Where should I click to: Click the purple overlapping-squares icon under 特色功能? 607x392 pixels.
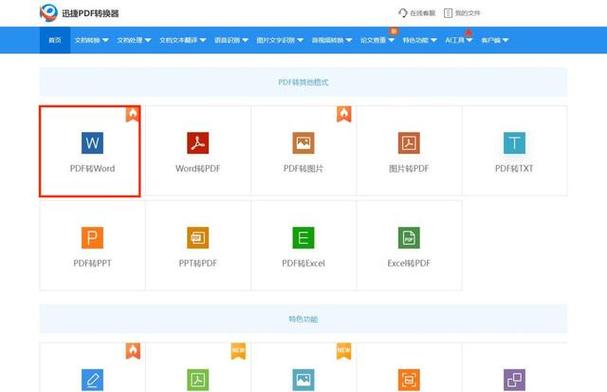coord(514,380)
